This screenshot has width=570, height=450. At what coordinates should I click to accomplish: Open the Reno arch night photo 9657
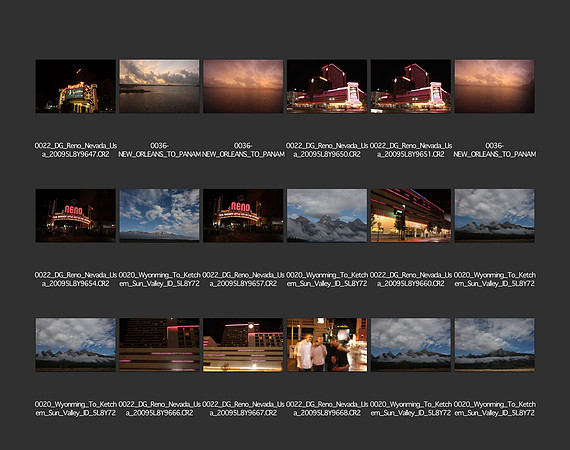click(x=243, y=216)
